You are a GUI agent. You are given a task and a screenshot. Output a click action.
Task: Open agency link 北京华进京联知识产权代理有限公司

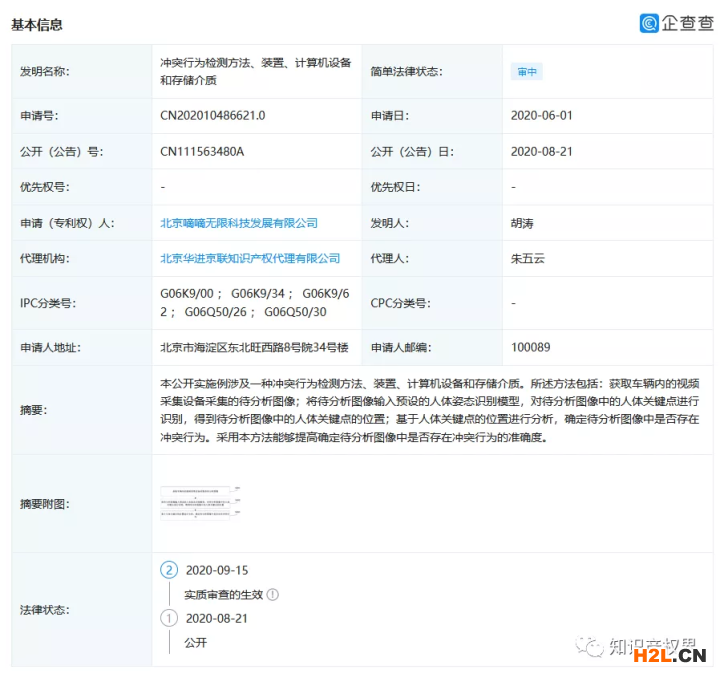point(250,258)
